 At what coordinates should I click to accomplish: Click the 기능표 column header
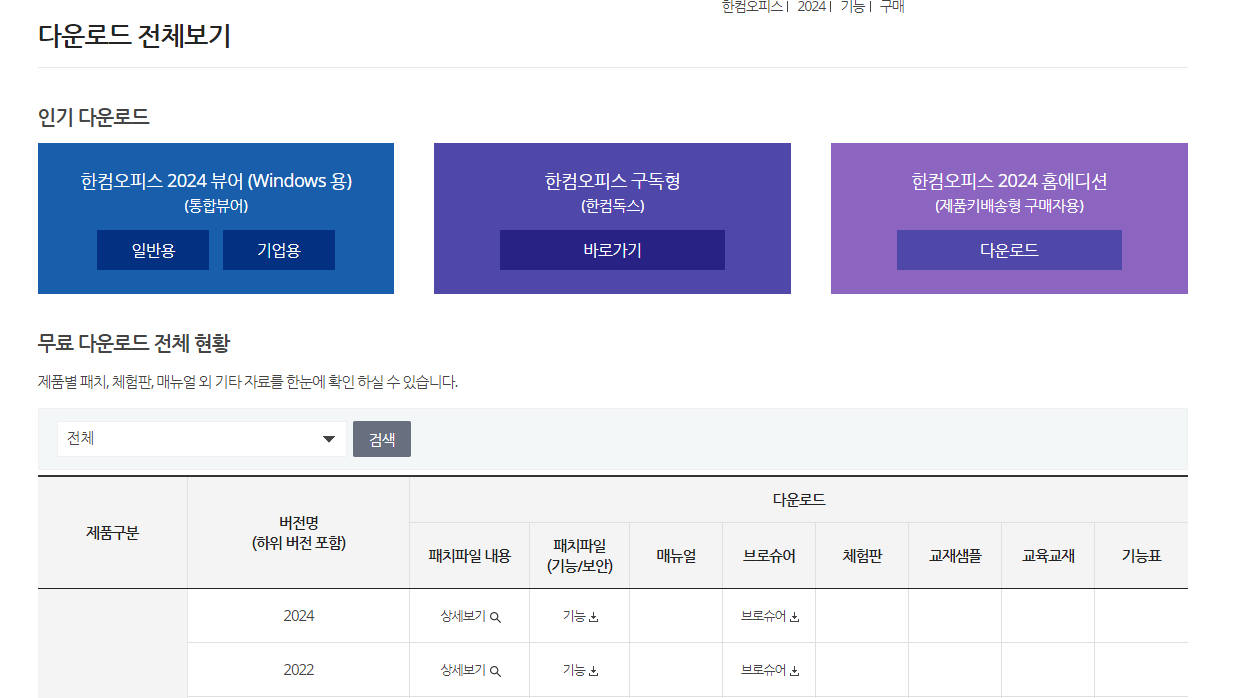tap(1141, 556)
